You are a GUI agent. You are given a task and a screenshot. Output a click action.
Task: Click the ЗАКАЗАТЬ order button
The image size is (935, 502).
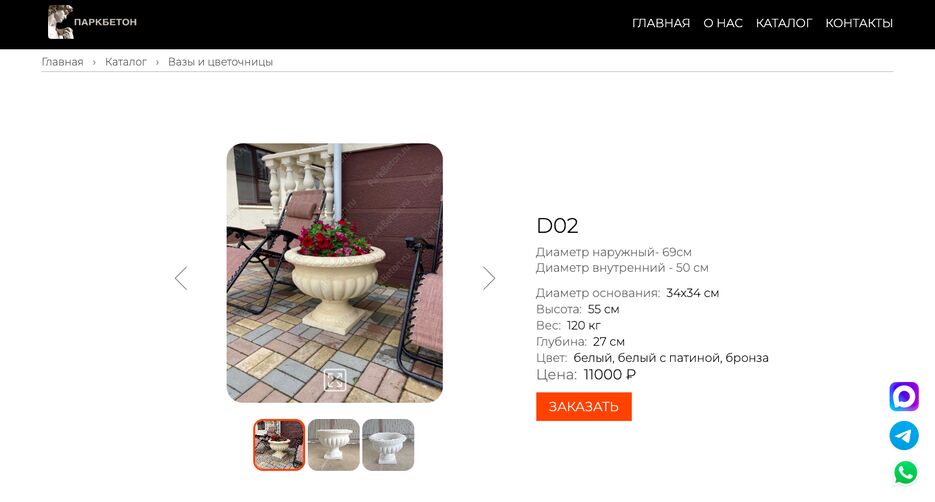pos(584,407)
